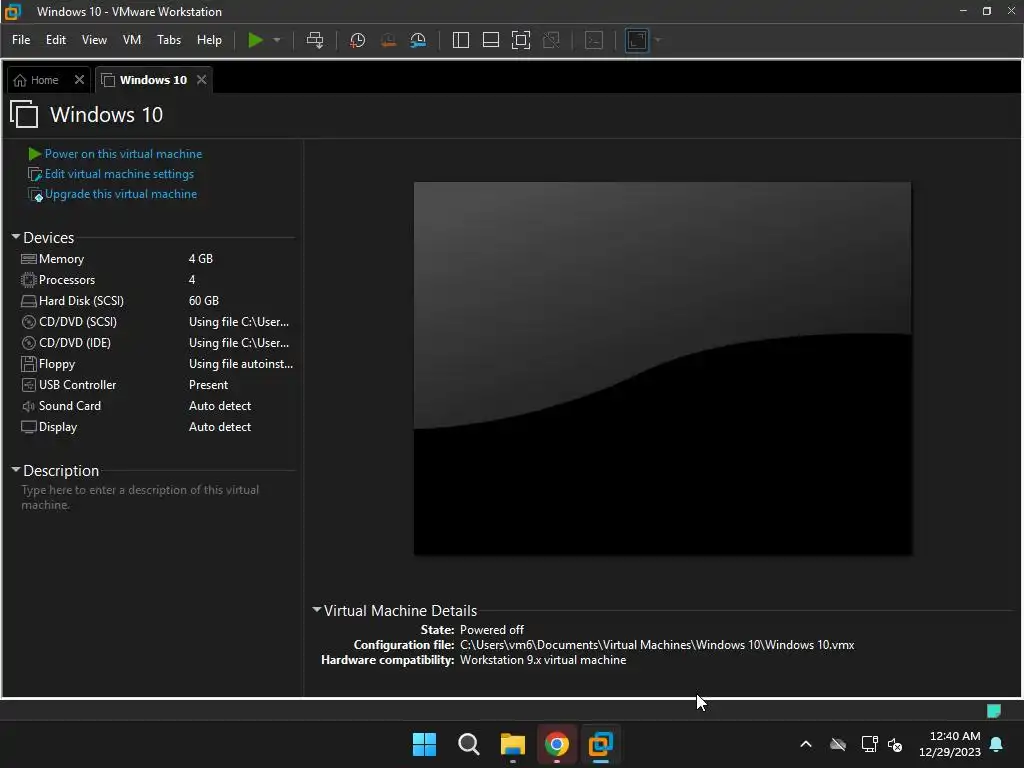Toggle the library sidebar view icon
The height and width of the screenshot is (768, 1024).
(x=460, y=40)
